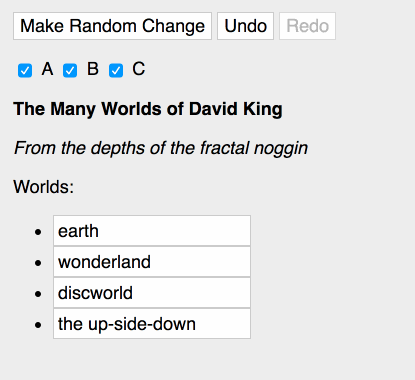Image resolution: width=415 pixels, height=380 pixels.
Task: Click the bullet beside earth
Action: pyautogui.click(x=38, y=231)
